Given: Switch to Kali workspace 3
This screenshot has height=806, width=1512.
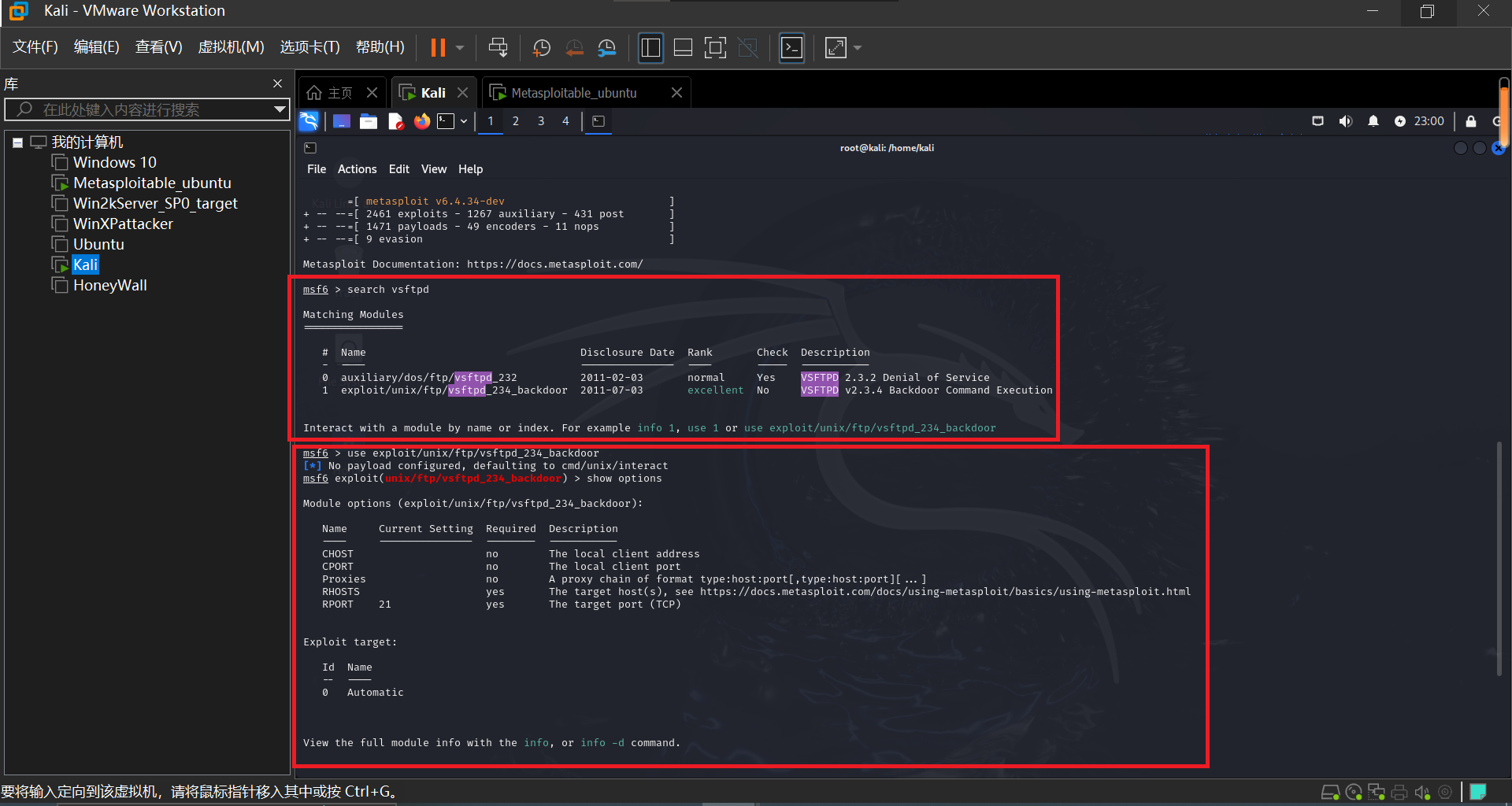Looking at the screenshot, I should (541, 121).
